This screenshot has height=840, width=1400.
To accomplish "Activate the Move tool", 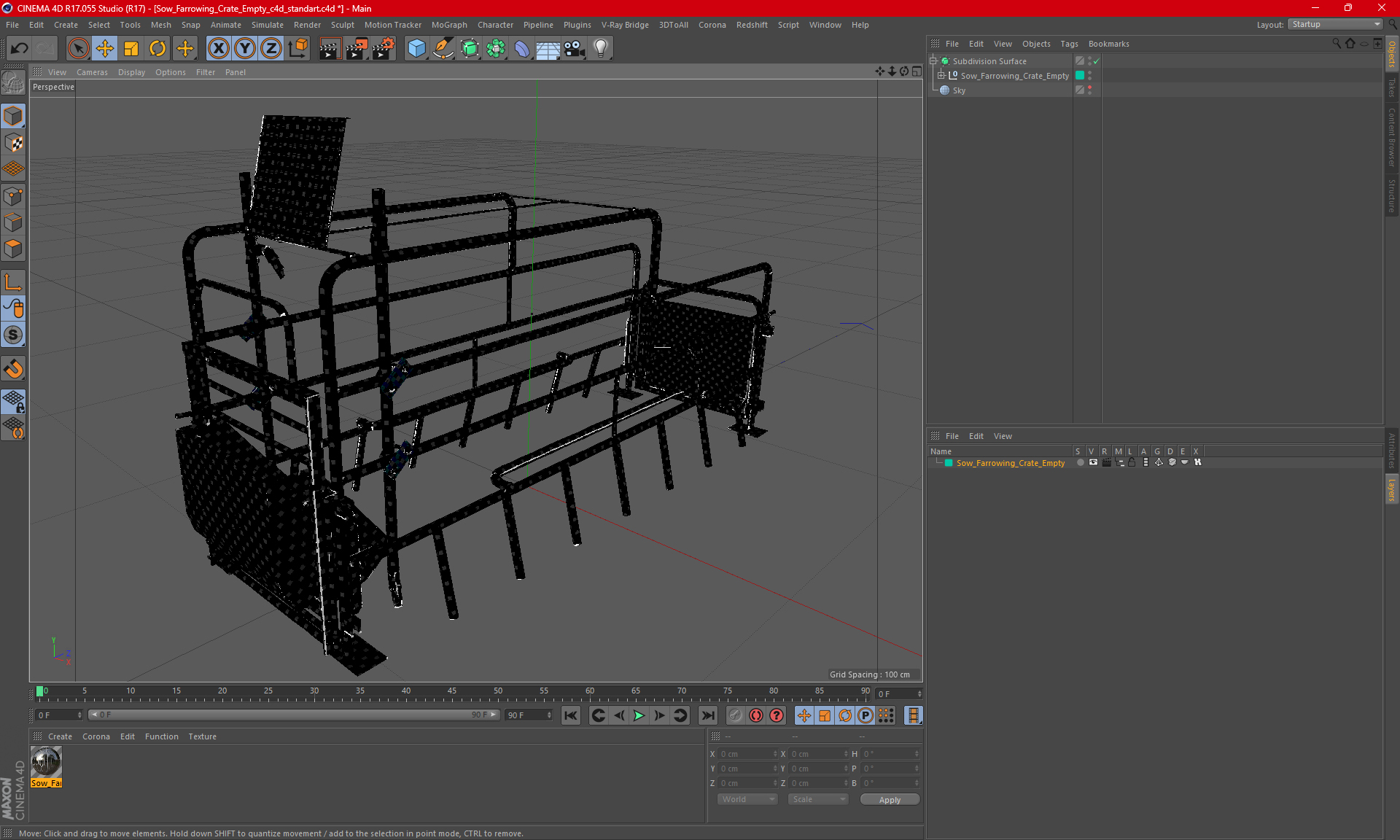I will 105,48.
